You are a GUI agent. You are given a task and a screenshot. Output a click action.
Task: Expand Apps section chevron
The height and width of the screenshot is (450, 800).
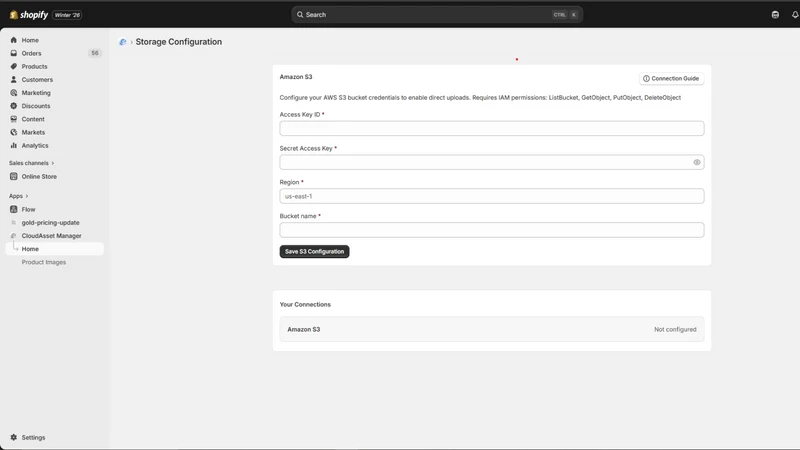(x=27, y=196)
